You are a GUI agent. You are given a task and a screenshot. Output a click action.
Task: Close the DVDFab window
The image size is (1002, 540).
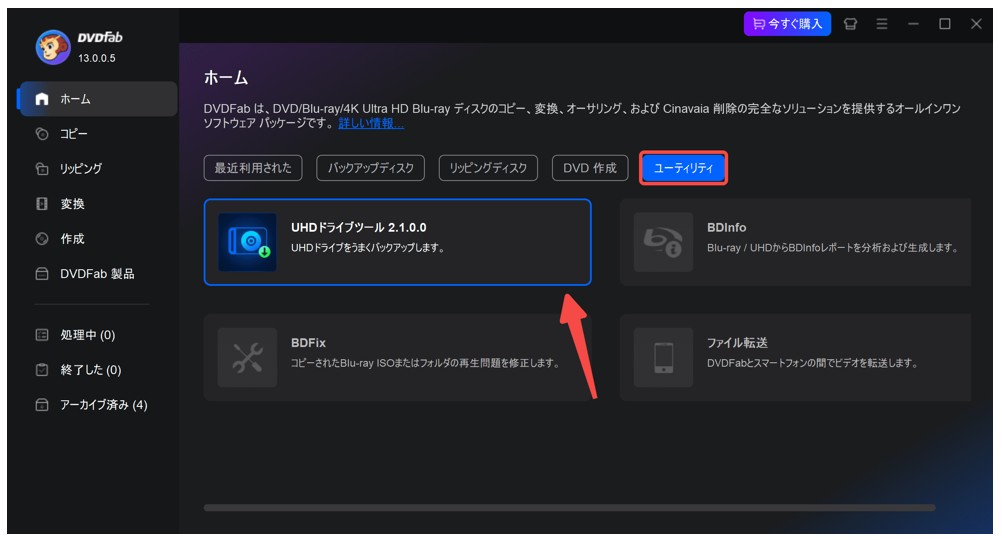point(976,24)
